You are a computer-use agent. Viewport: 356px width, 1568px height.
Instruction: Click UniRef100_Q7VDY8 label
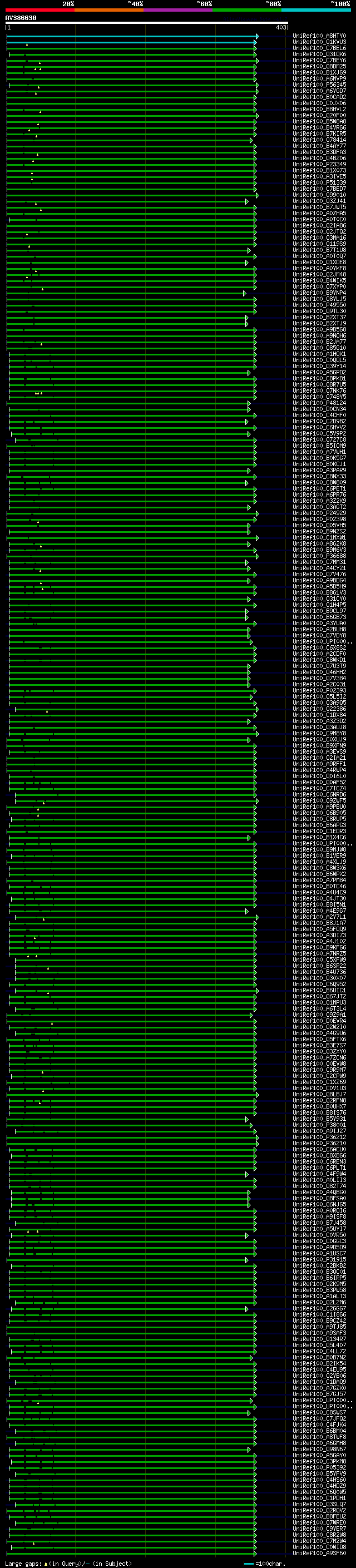tap(319, 635)
